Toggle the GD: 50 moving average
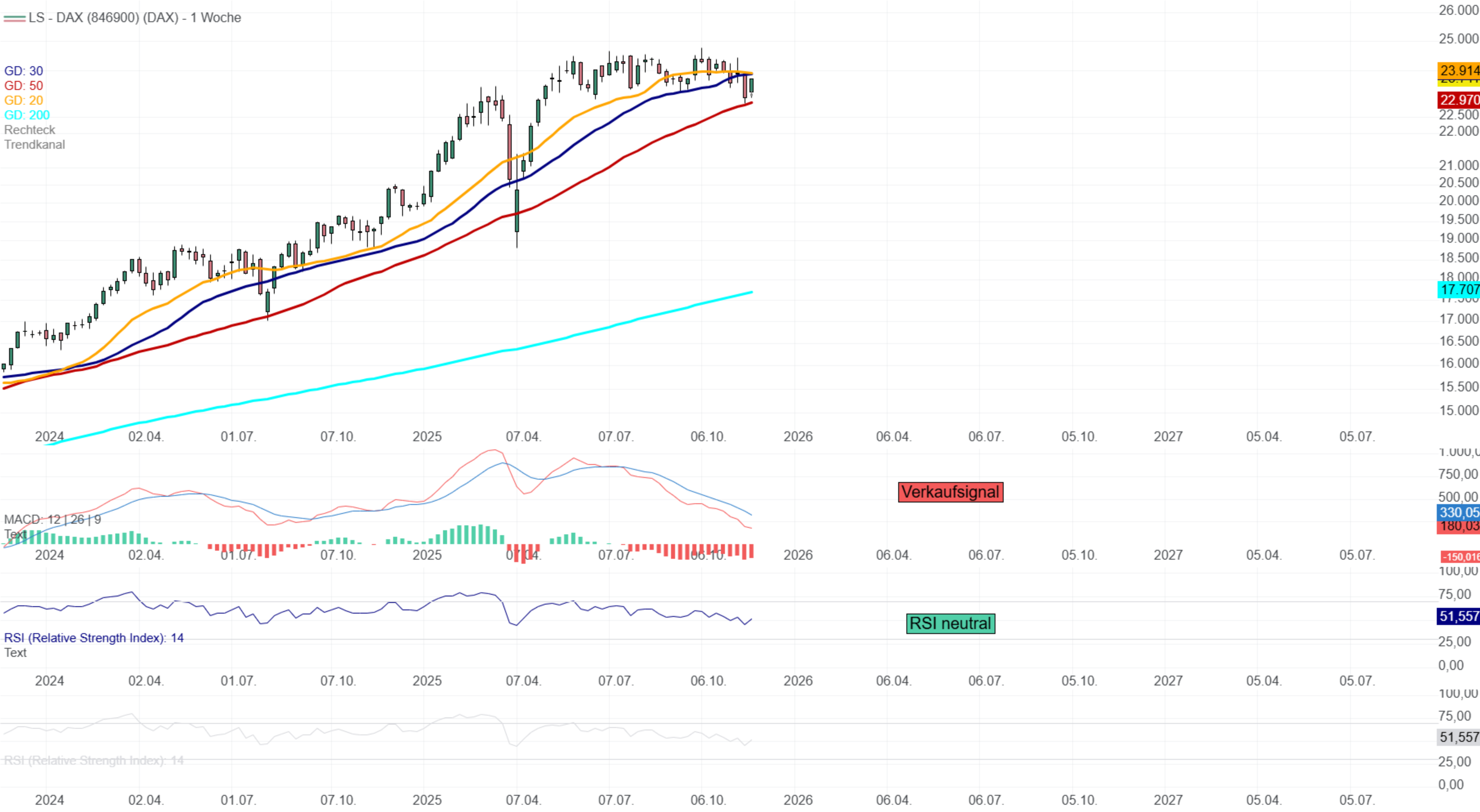Viewport: 1480px width, 812px height. 24,85
